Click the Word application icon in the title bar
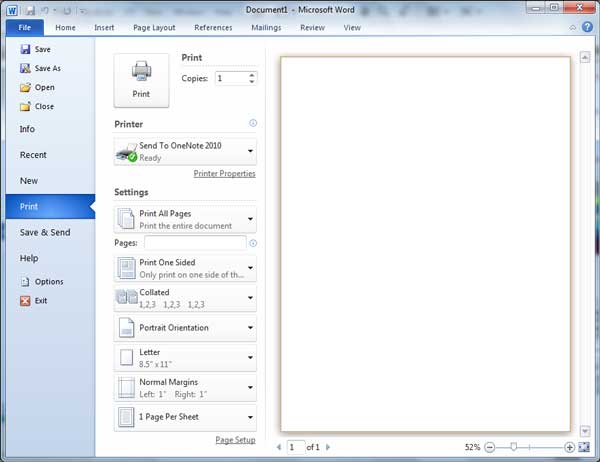The image size is (600, 462). click(x=12, y=10)
